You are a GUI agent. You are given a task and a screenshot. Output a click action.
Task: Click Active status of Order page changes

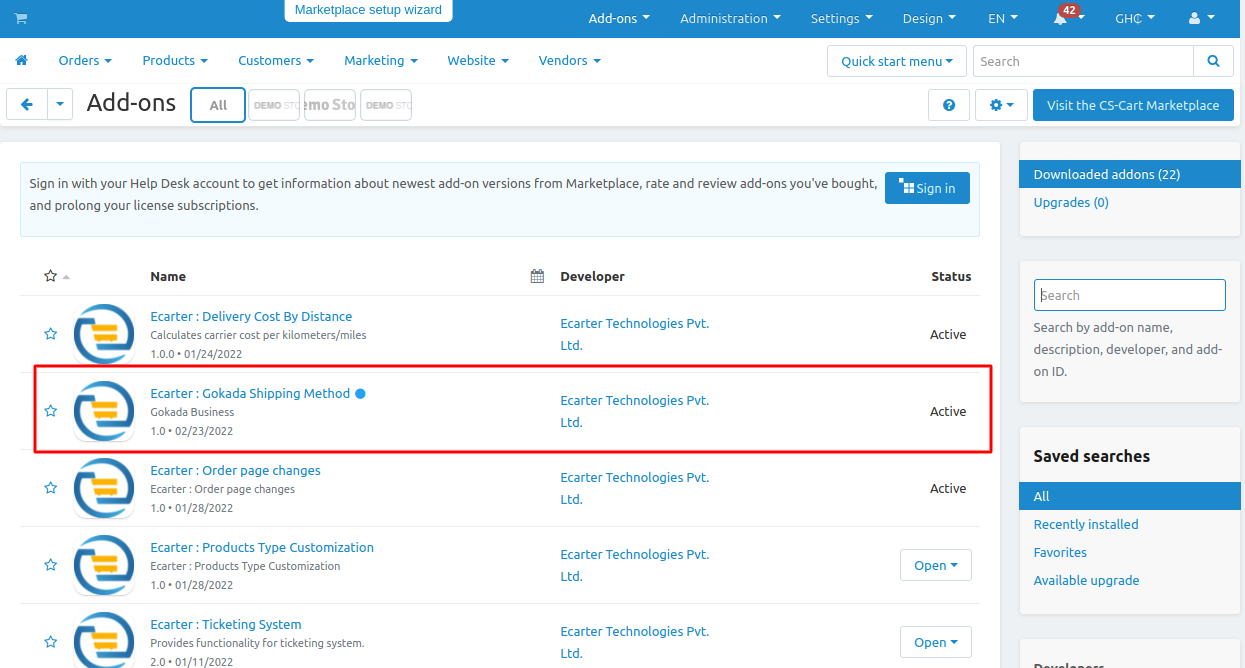click(948, 488)
